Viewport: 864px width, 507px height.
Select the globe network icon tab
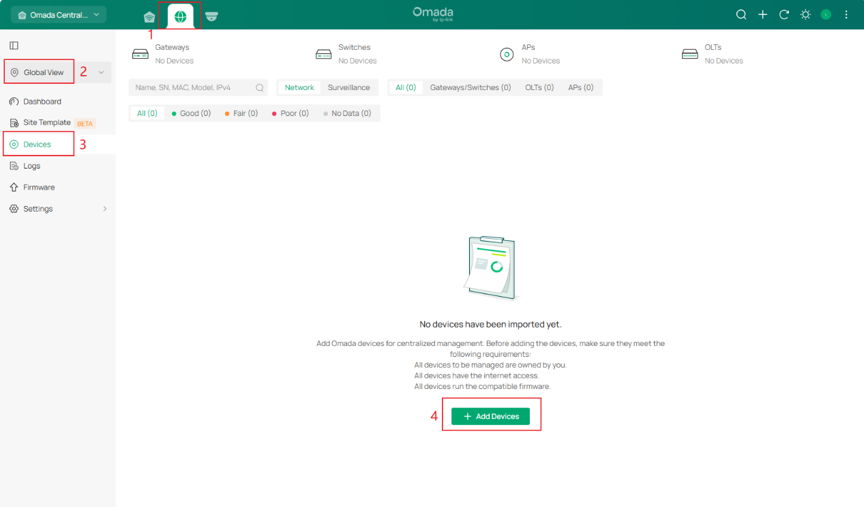coord(180,17)
